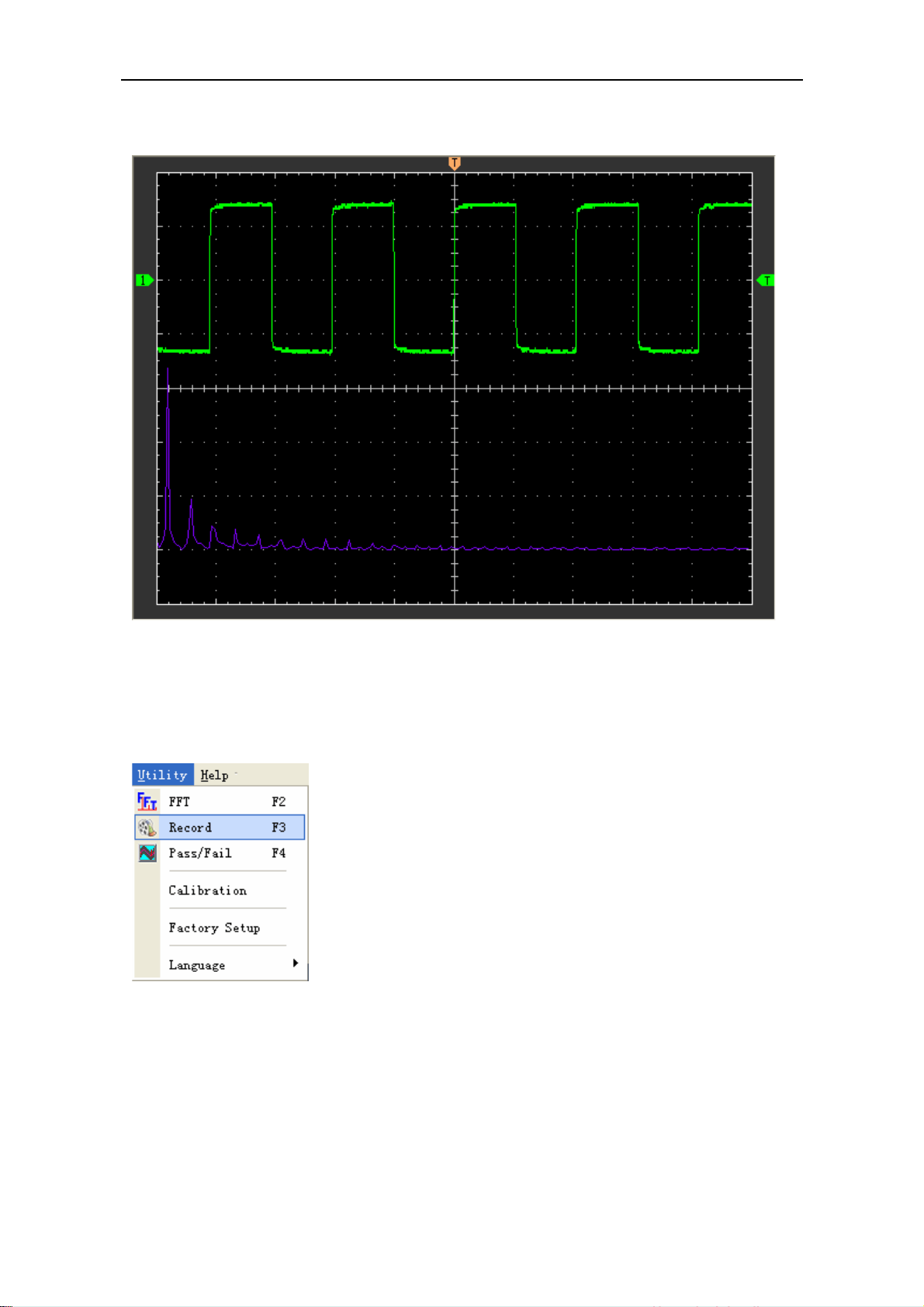This screenshot has height=1307, width=924.
Task: Click the orange trigger position marker at top
Action: coord(455,163)
